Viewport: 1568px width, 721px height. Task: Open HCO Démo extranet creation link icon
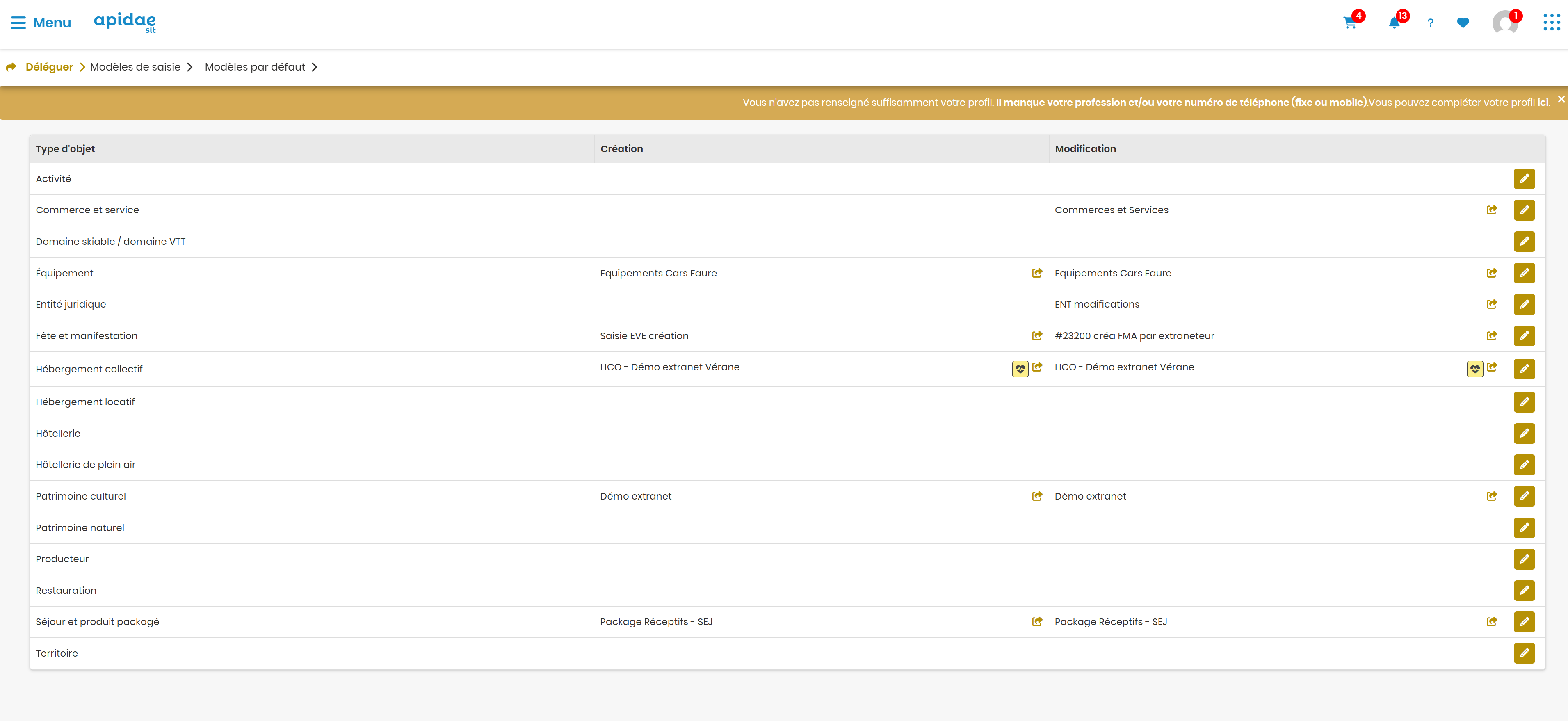tap(1037, 367)
